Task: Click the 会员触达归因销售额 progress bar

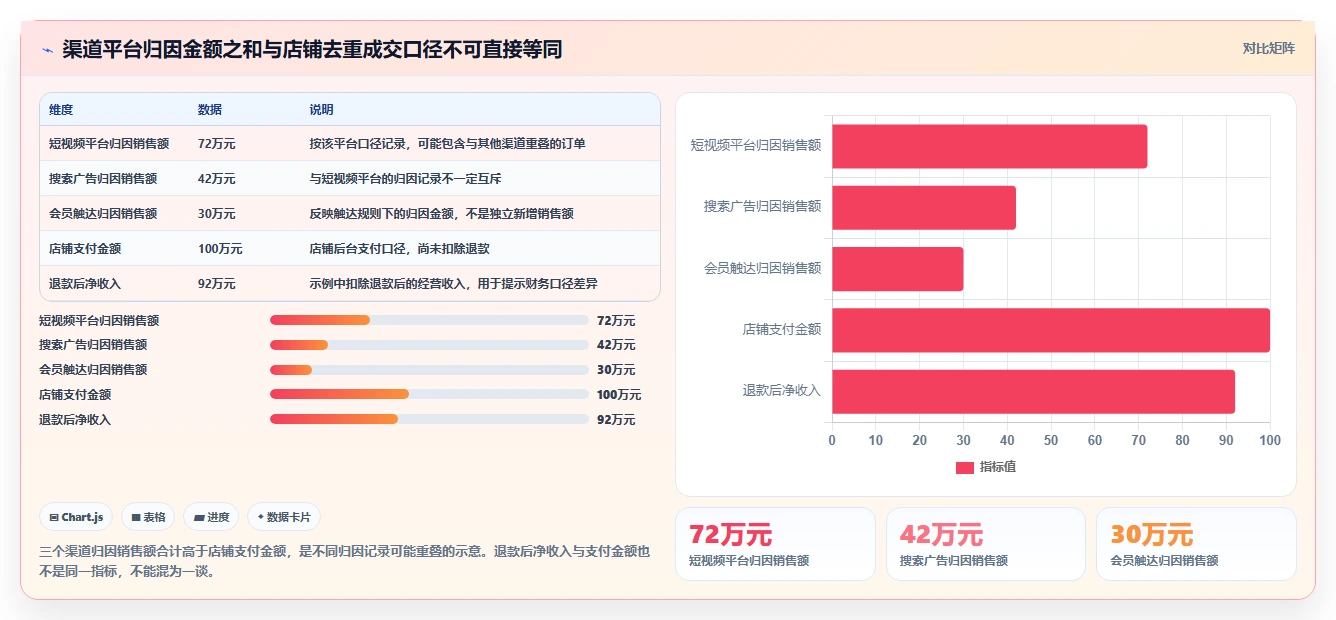Action: [x=429, y=370]
